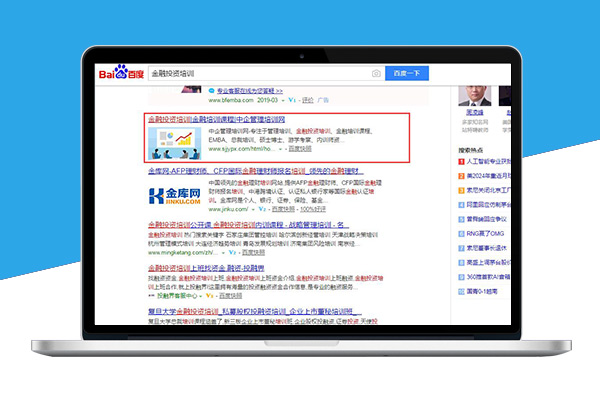Open hot search number 7 董事长退休
Image resolution: width=600 pixels, height=412 pixels.
coord(486,248)
